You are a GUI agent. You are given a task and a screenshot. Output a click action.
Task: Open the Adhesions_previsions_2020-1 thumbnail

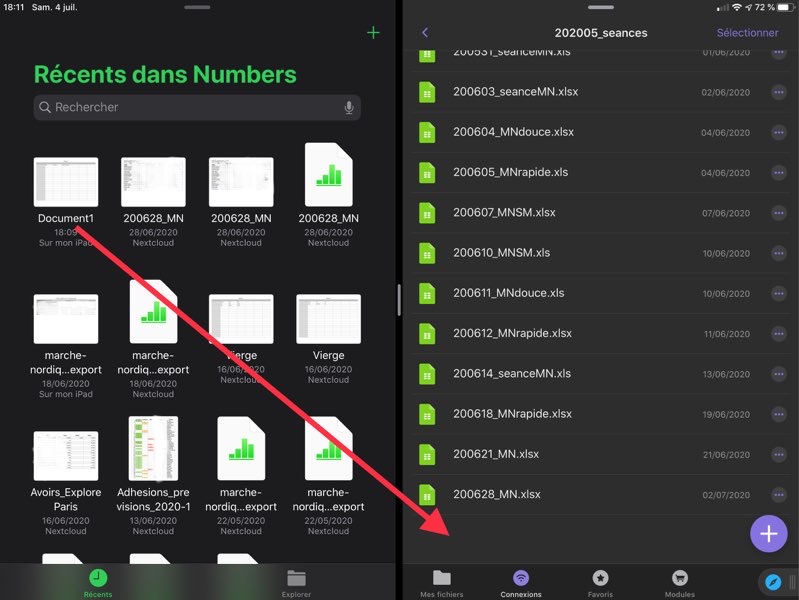153,449
